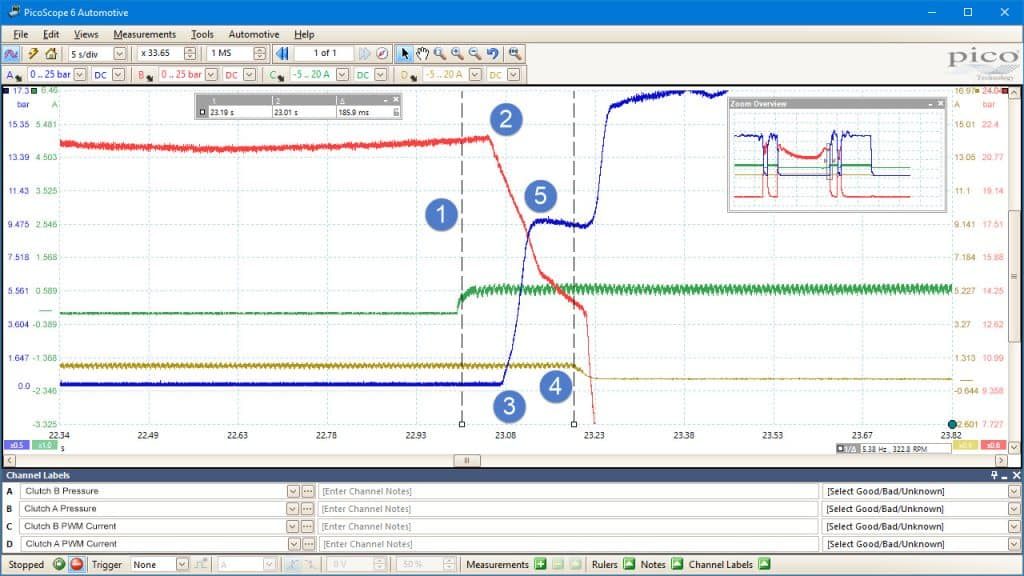
Task: Open the Trigger mode None dropdown
Action: (x=182, y=564)
